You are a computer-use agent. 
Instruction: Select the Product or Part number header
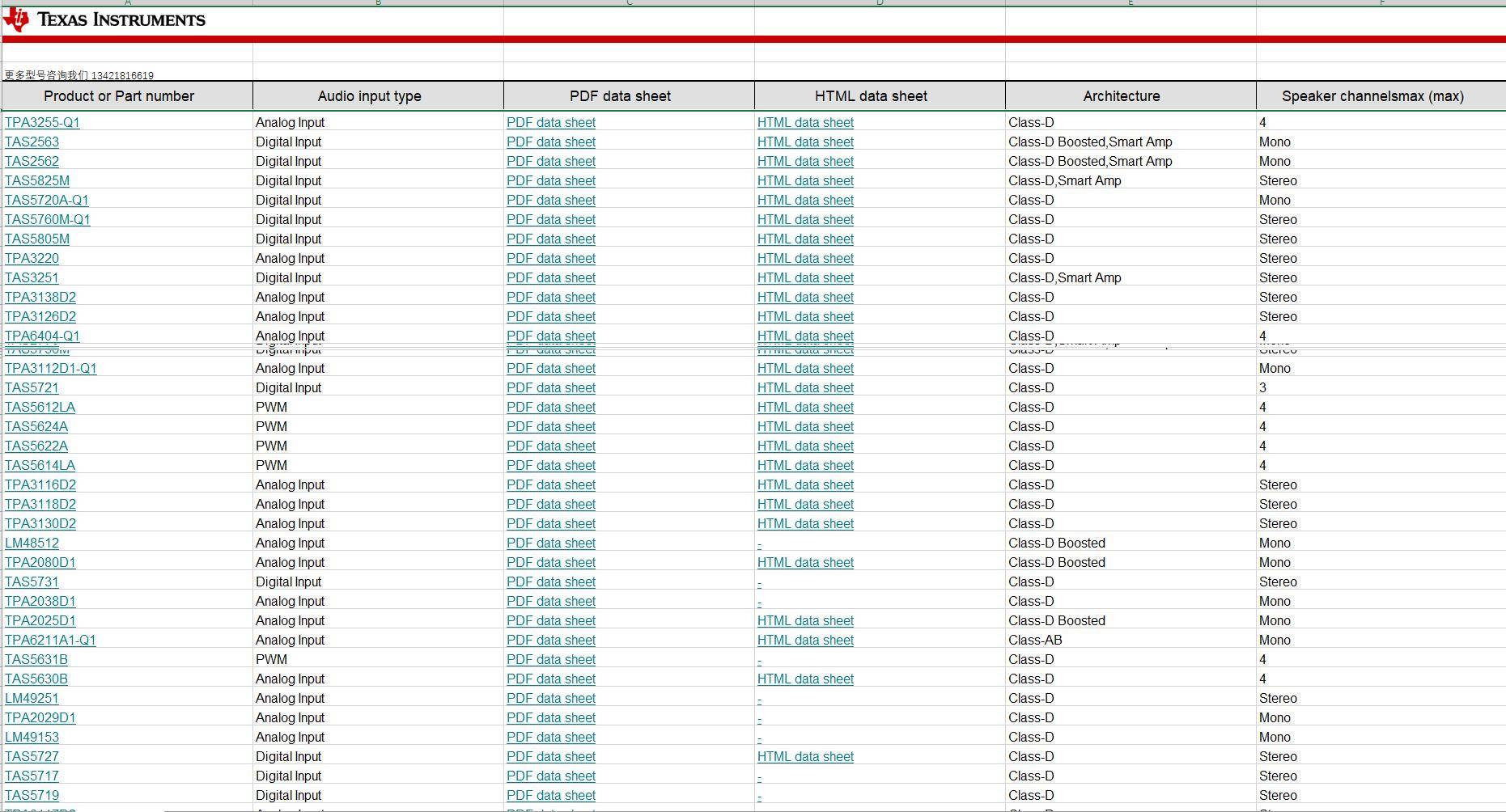pos(119,96)
